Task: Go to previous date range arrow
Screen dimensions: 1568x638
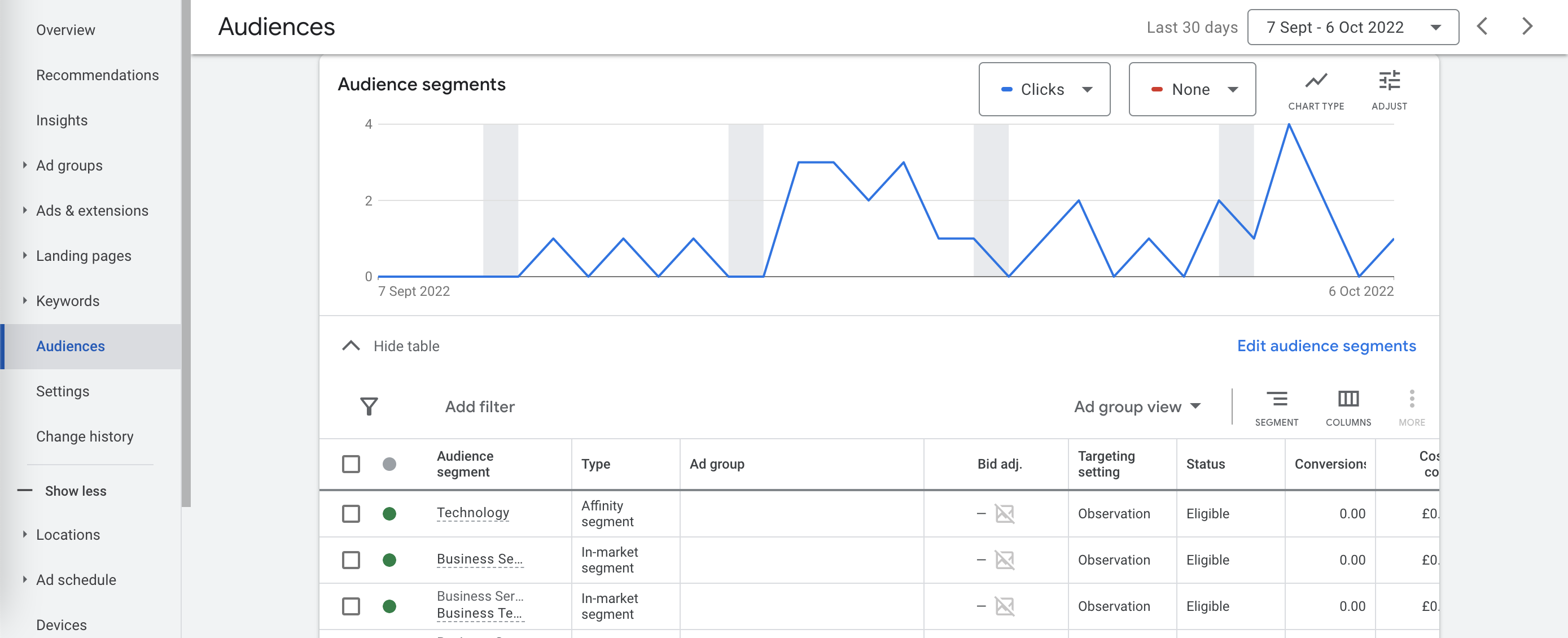Action: (x=1482, y=26)
